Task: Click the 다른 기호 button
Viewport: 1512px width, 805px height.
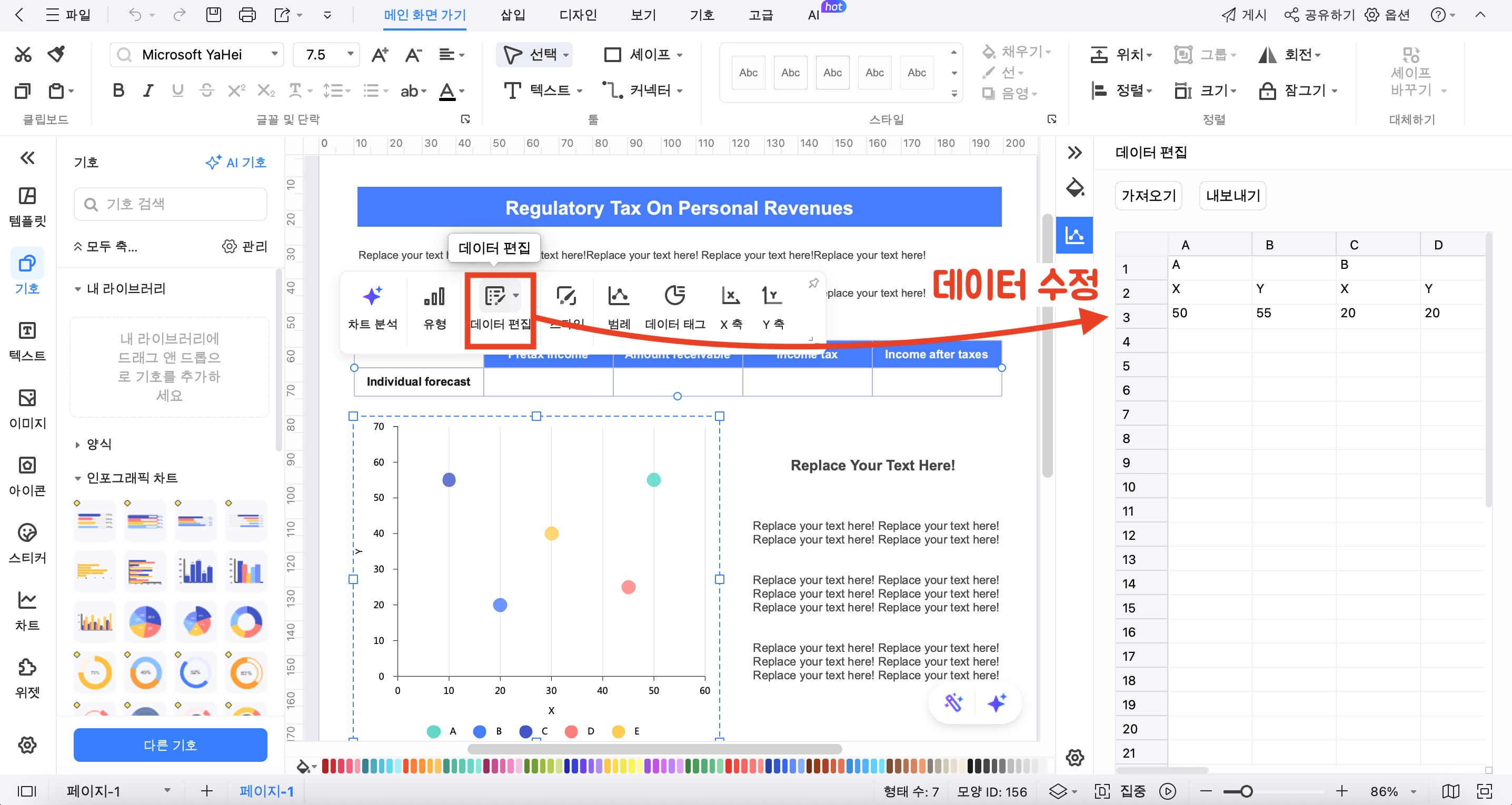Action: point(170,744)
